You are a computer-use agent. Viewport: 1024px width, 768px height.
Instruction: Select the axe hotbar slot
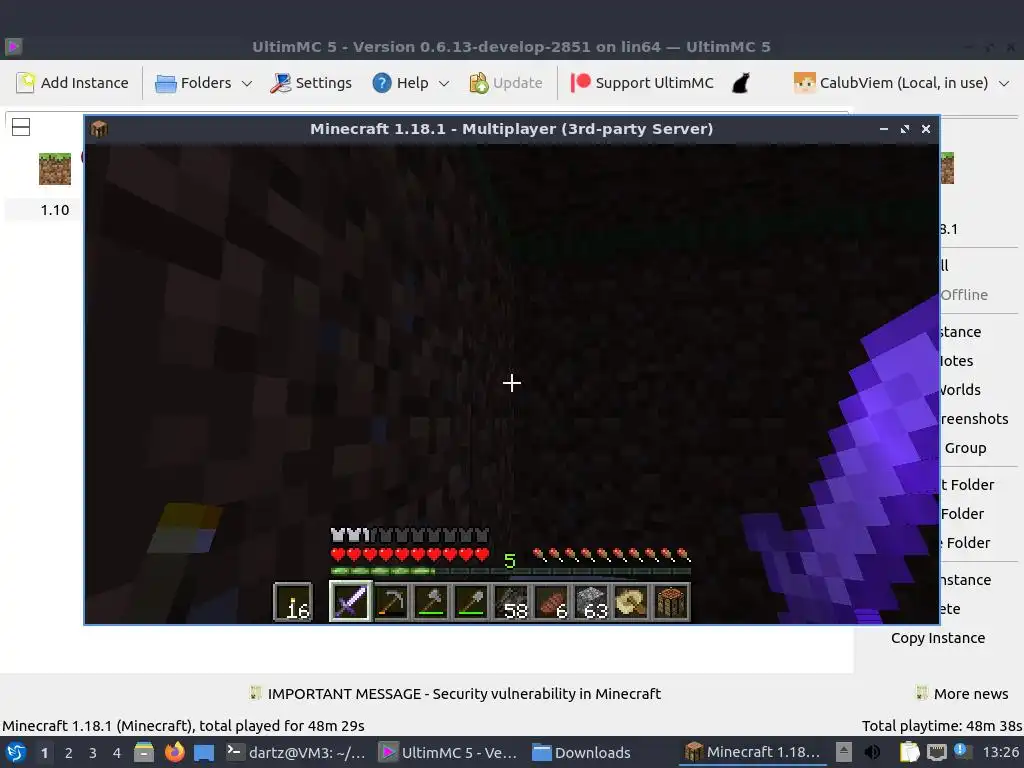pos(431,601)
